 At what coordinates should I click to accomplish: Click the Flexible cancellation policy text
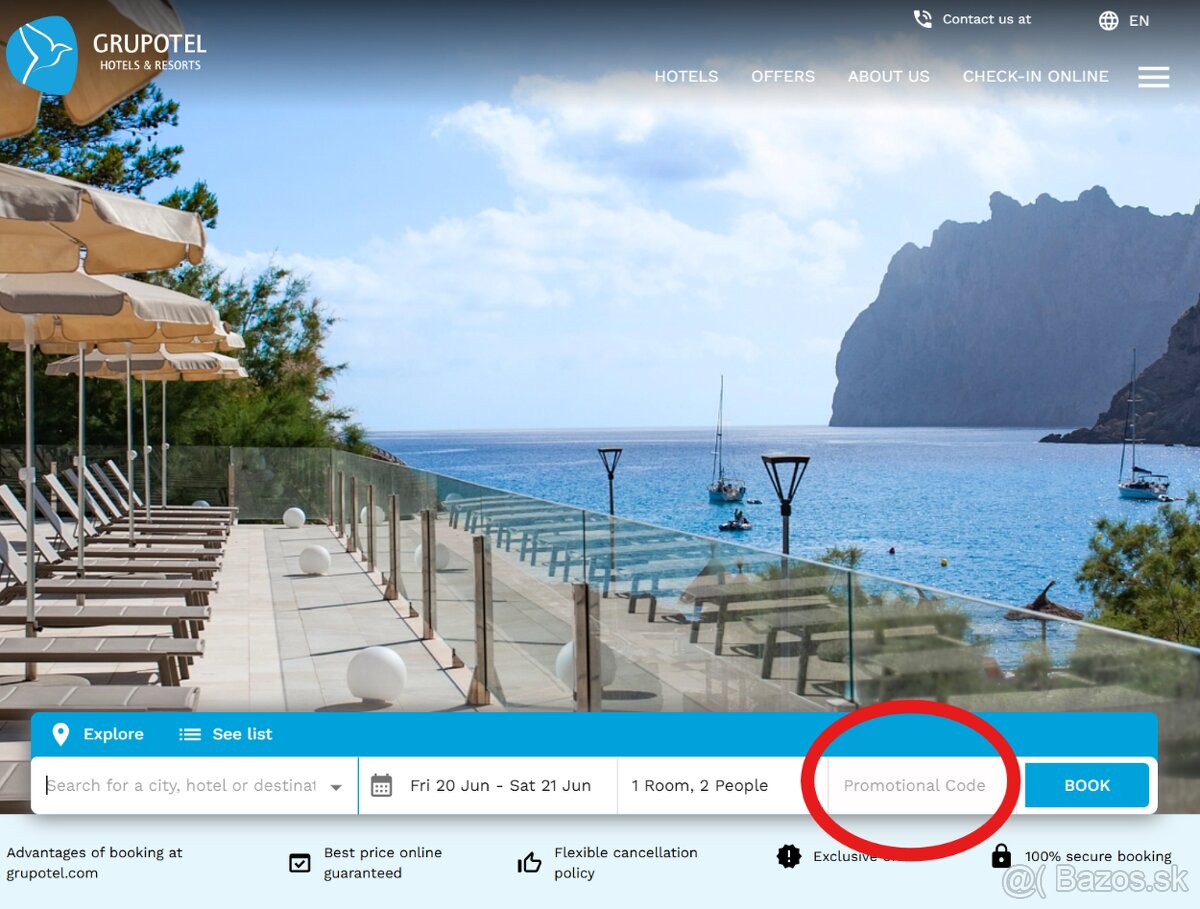[x=626, y=862]
